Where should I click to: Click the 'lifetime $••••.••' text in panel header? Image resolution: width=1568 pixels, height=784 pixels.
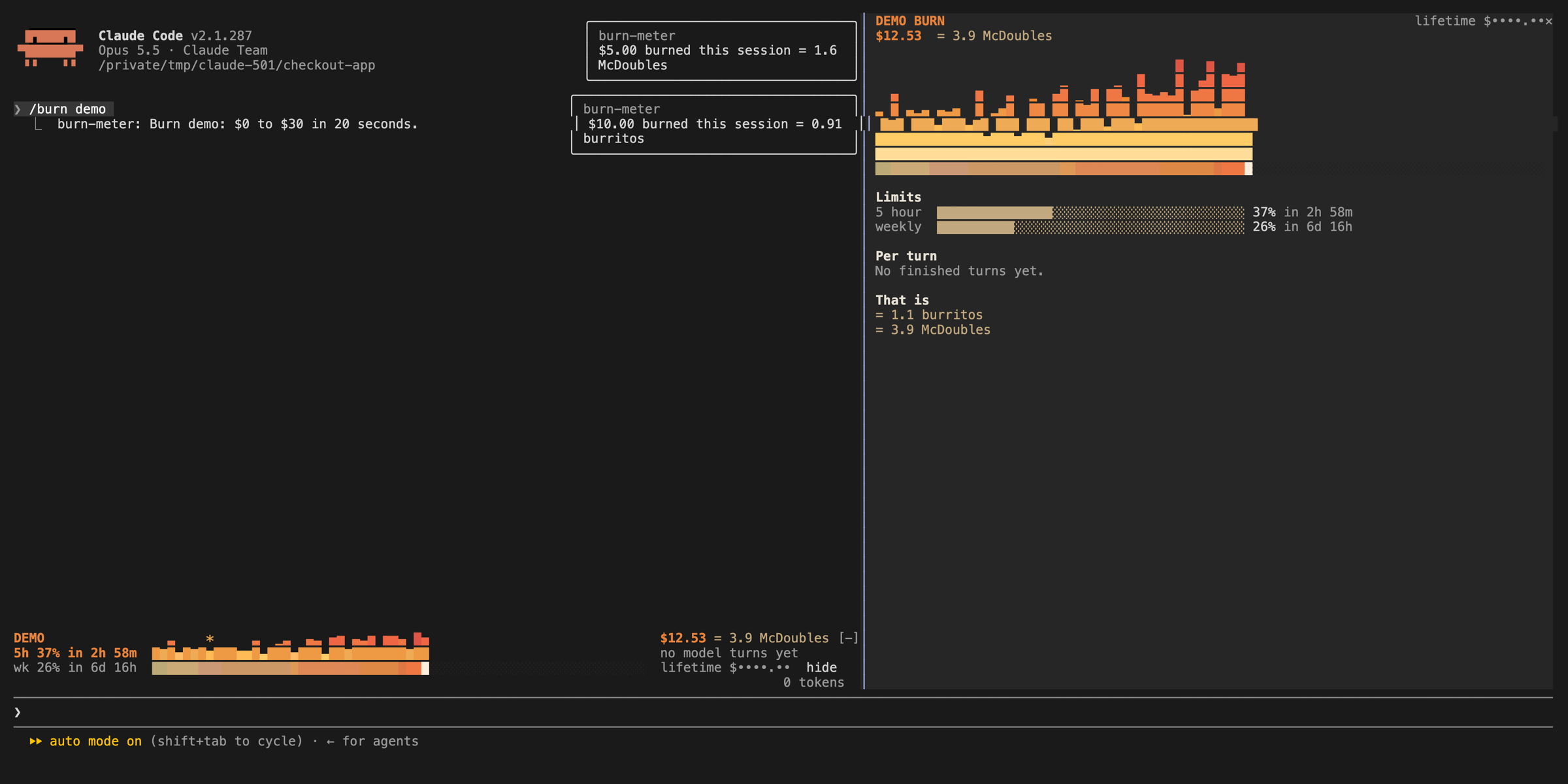click(x=1478, y=21)
